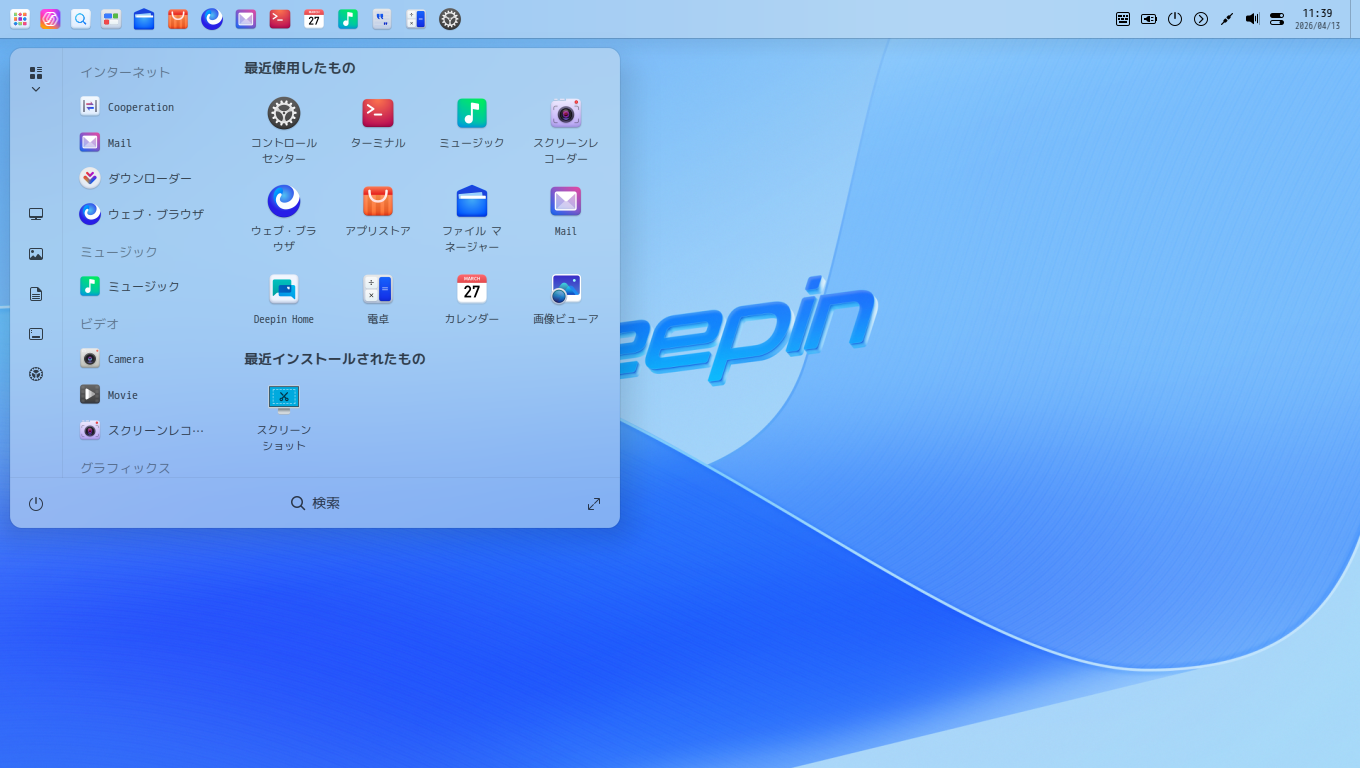Viewport: 1360px width, 768px height.
Task: Collapse the view mode chevron in sidebar
Action: click(35, 89)
